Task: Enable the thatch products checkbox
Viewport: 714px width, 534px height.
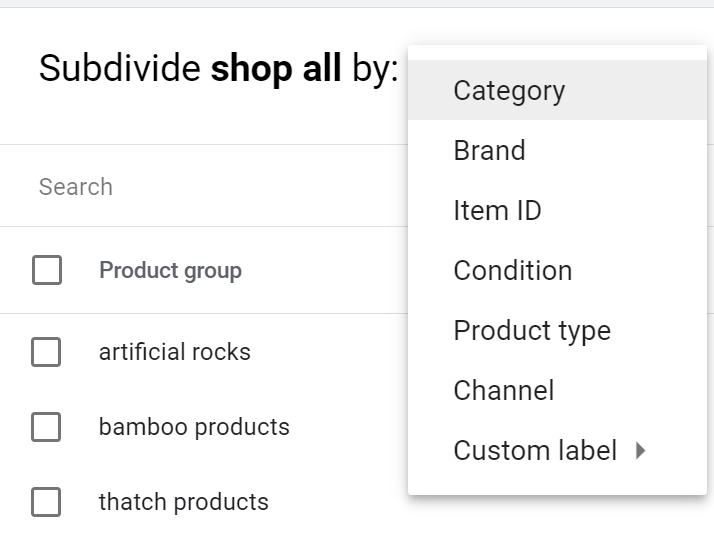Action: 47,502
